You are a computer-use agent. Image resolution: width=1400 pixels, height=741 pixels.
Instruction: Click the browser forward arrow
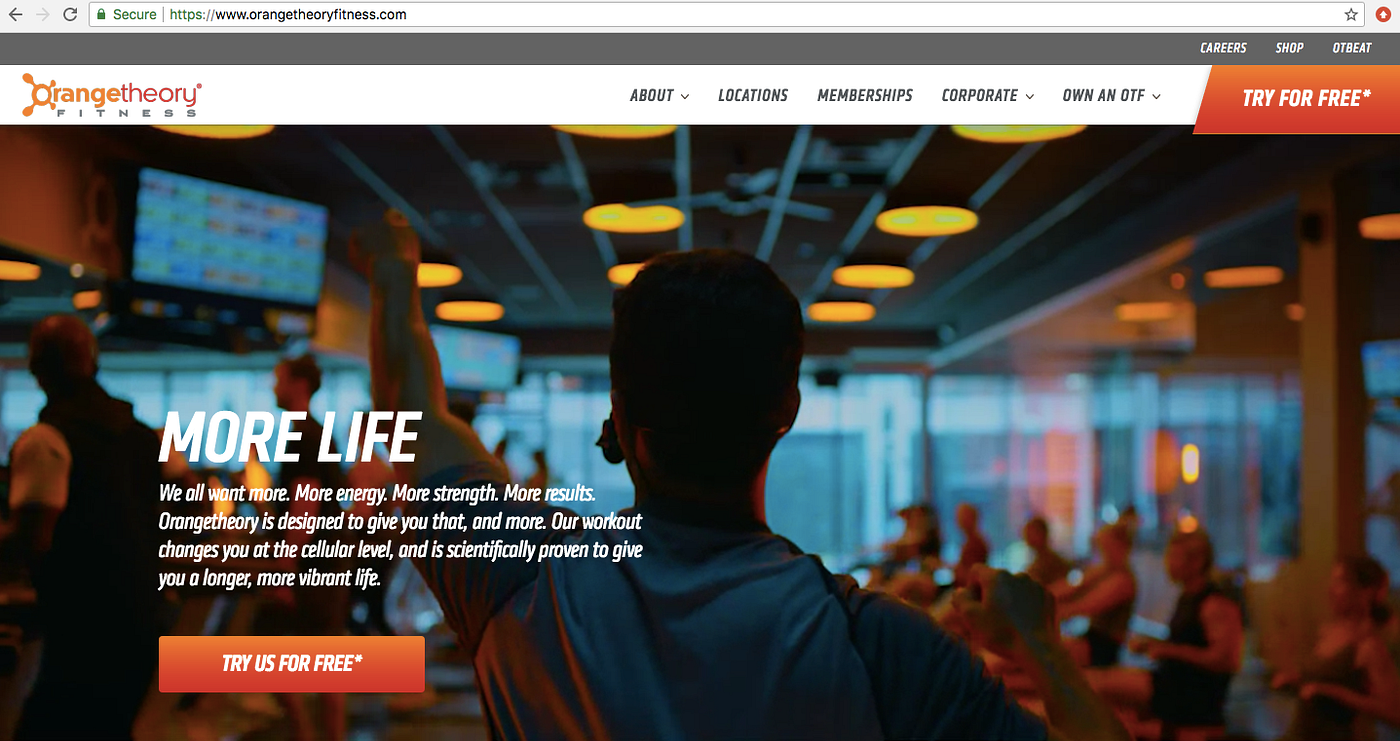click(42, 15)
